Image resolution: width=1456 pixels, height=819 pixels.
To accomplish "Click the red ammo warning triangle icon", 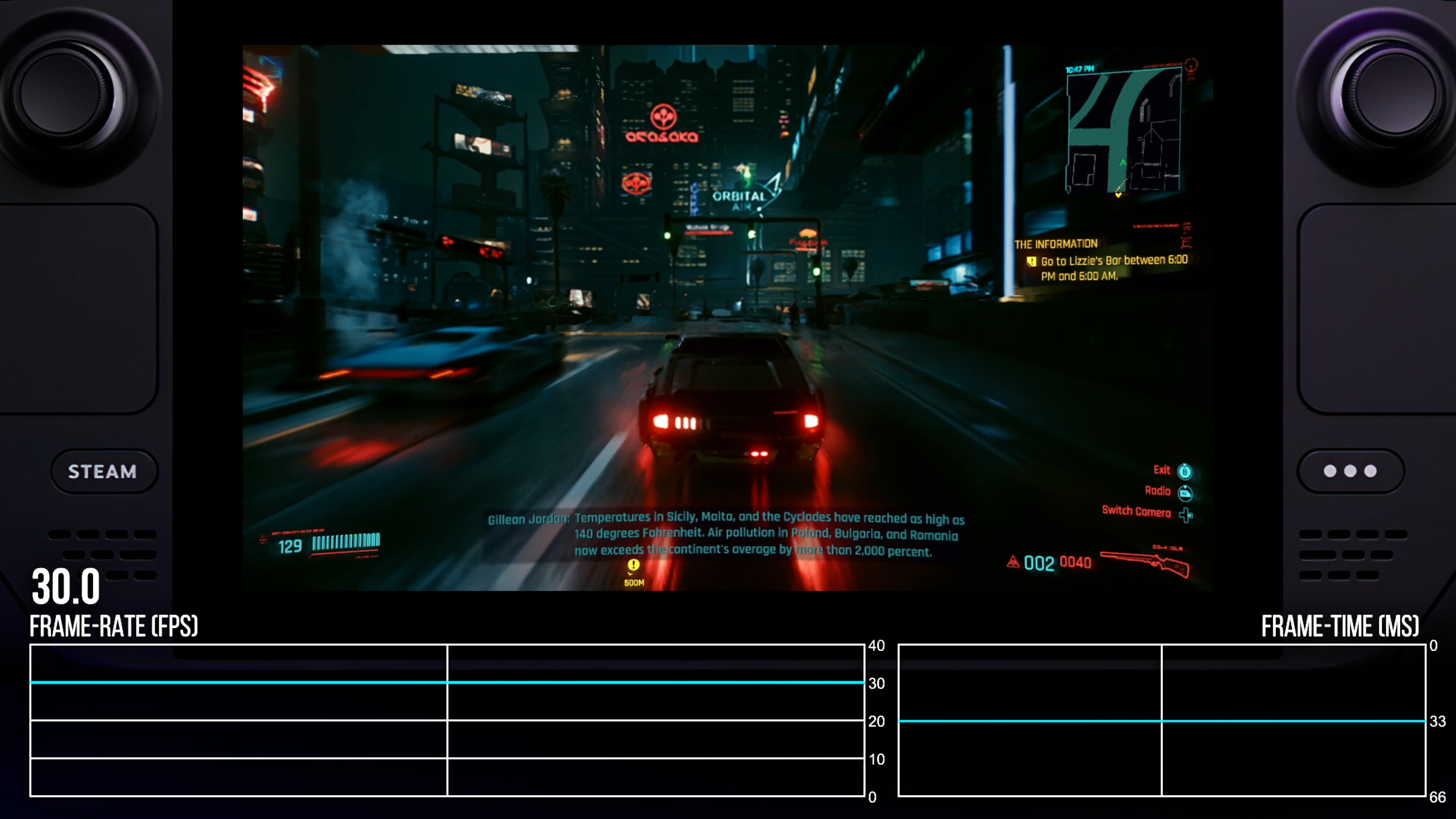I will (1013, 562).
